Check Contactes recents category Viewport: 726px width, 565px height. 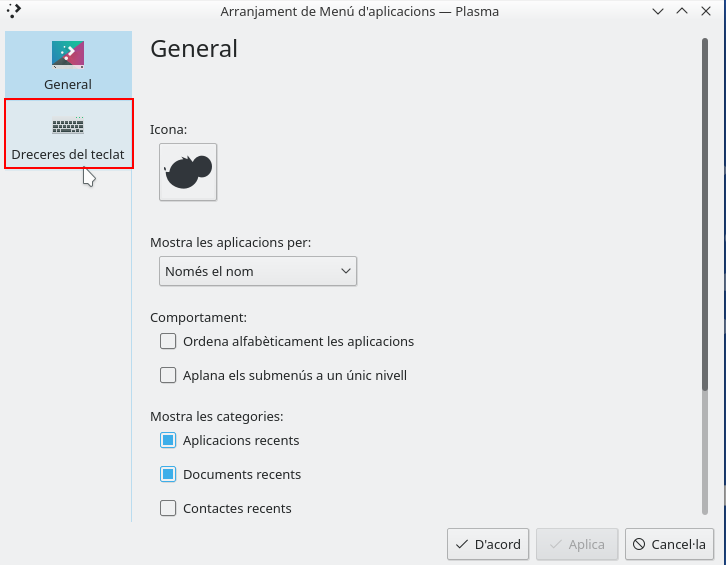[168, 508]
